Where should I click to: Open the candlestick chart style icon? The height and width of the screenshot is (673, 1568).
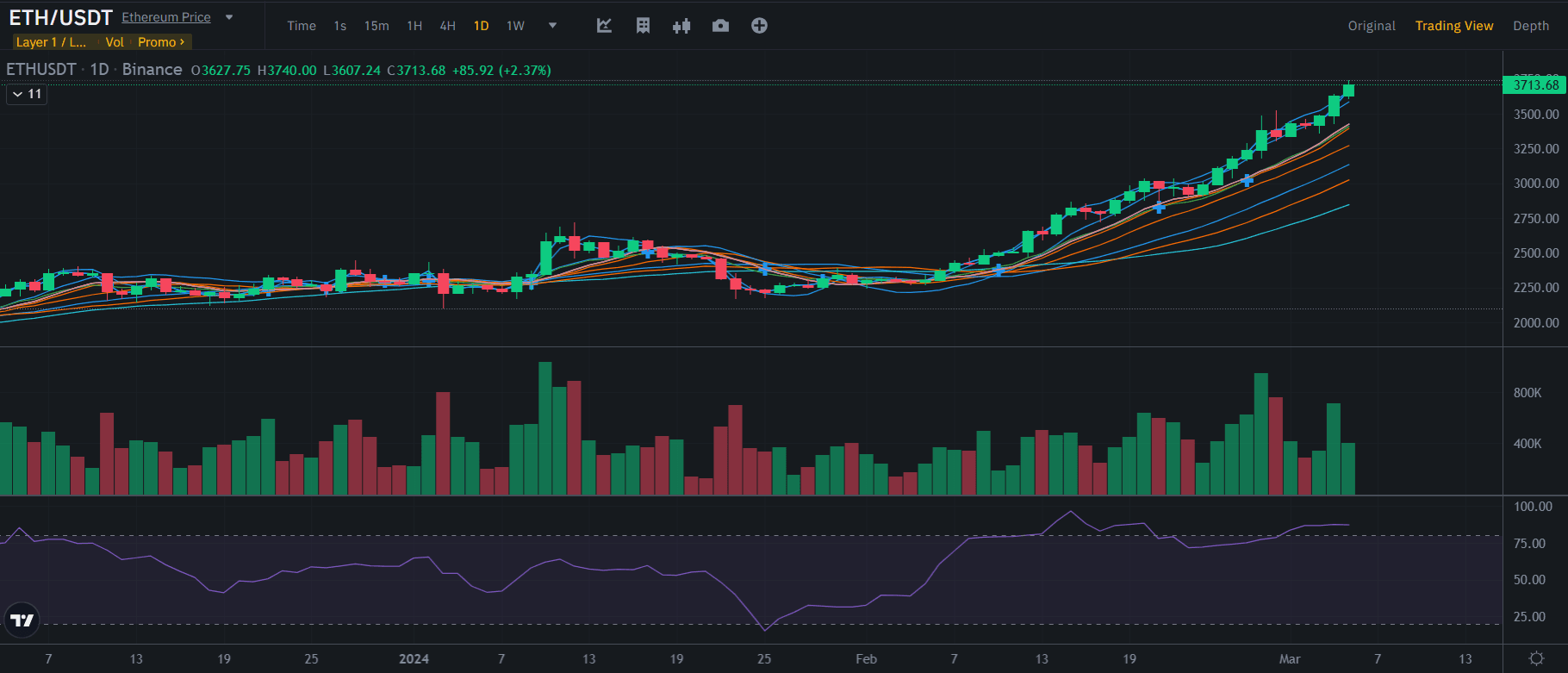point(681,26)
